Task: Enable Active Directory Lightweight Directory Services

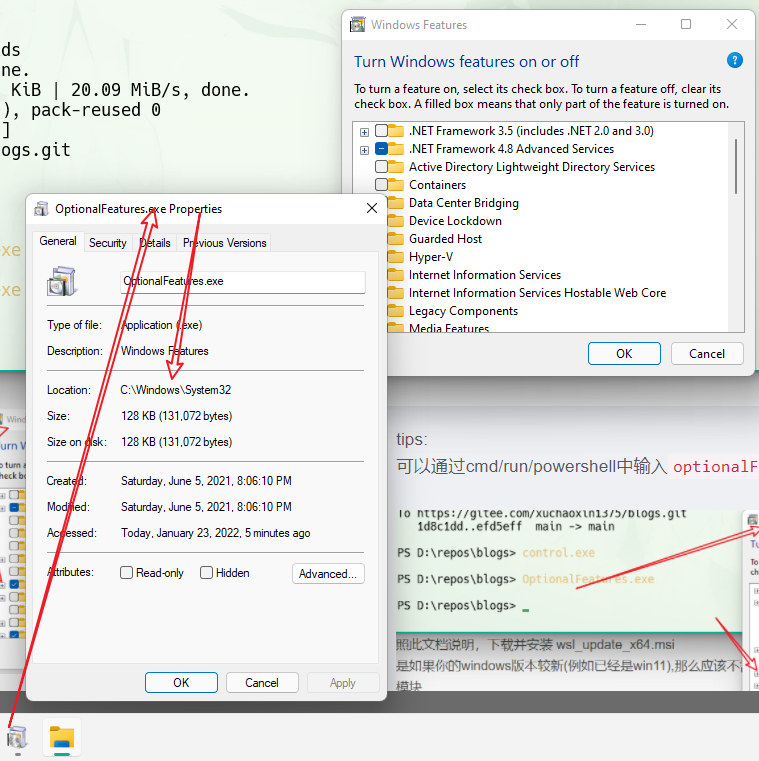Action: pos(381,166)
